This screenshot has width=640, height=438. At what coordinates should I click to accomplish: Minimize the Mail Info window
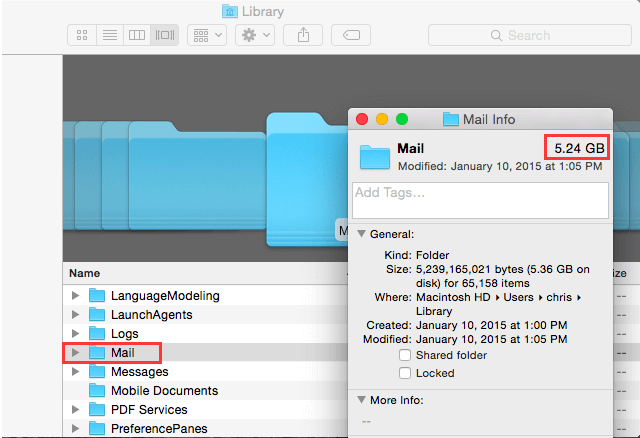382,119
